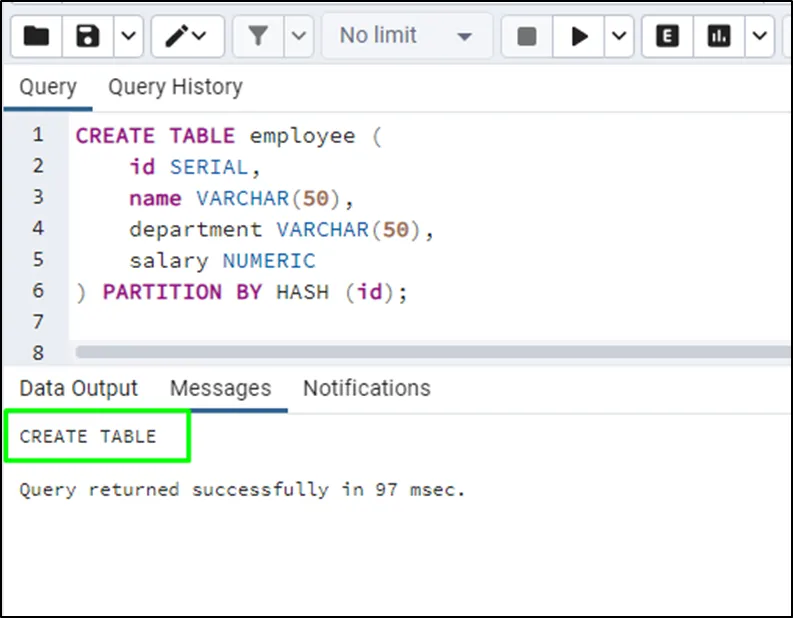This screenshot has height=618, width=793.
Task: Click the Stop query square icon
Action: coord(527,37)
